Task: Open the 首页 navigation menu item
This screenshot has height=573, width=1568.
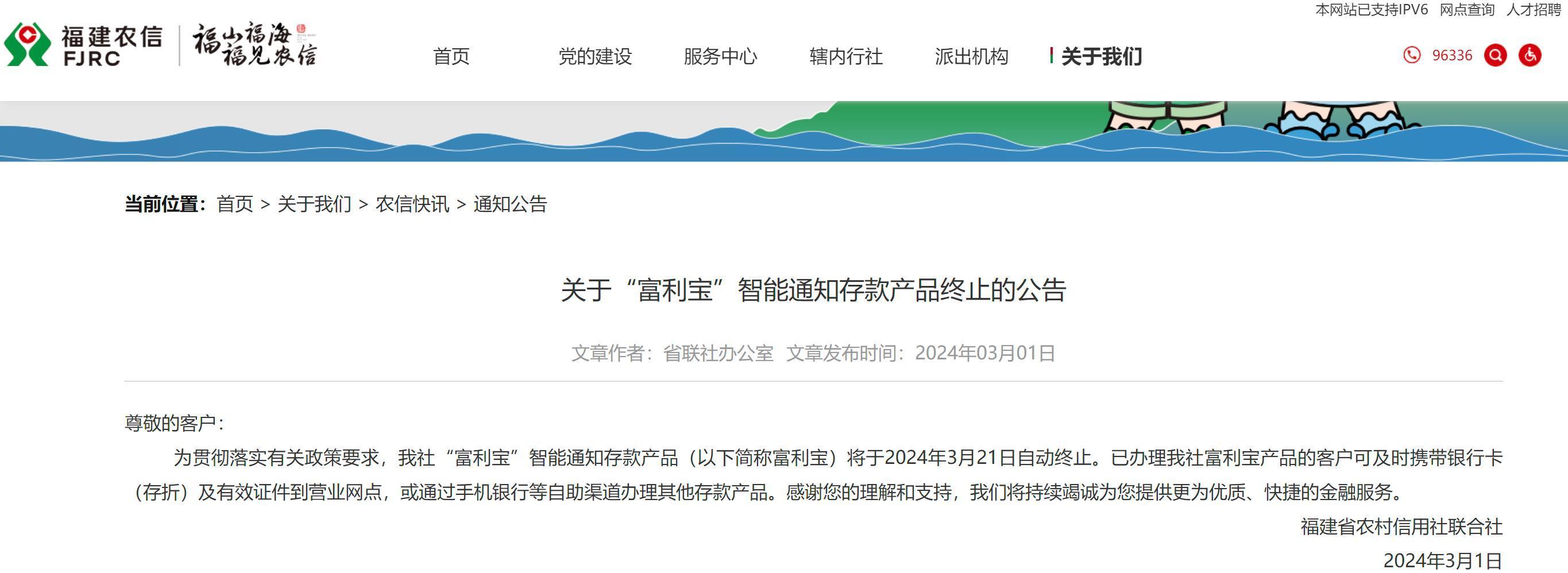Action: point(451,57)
